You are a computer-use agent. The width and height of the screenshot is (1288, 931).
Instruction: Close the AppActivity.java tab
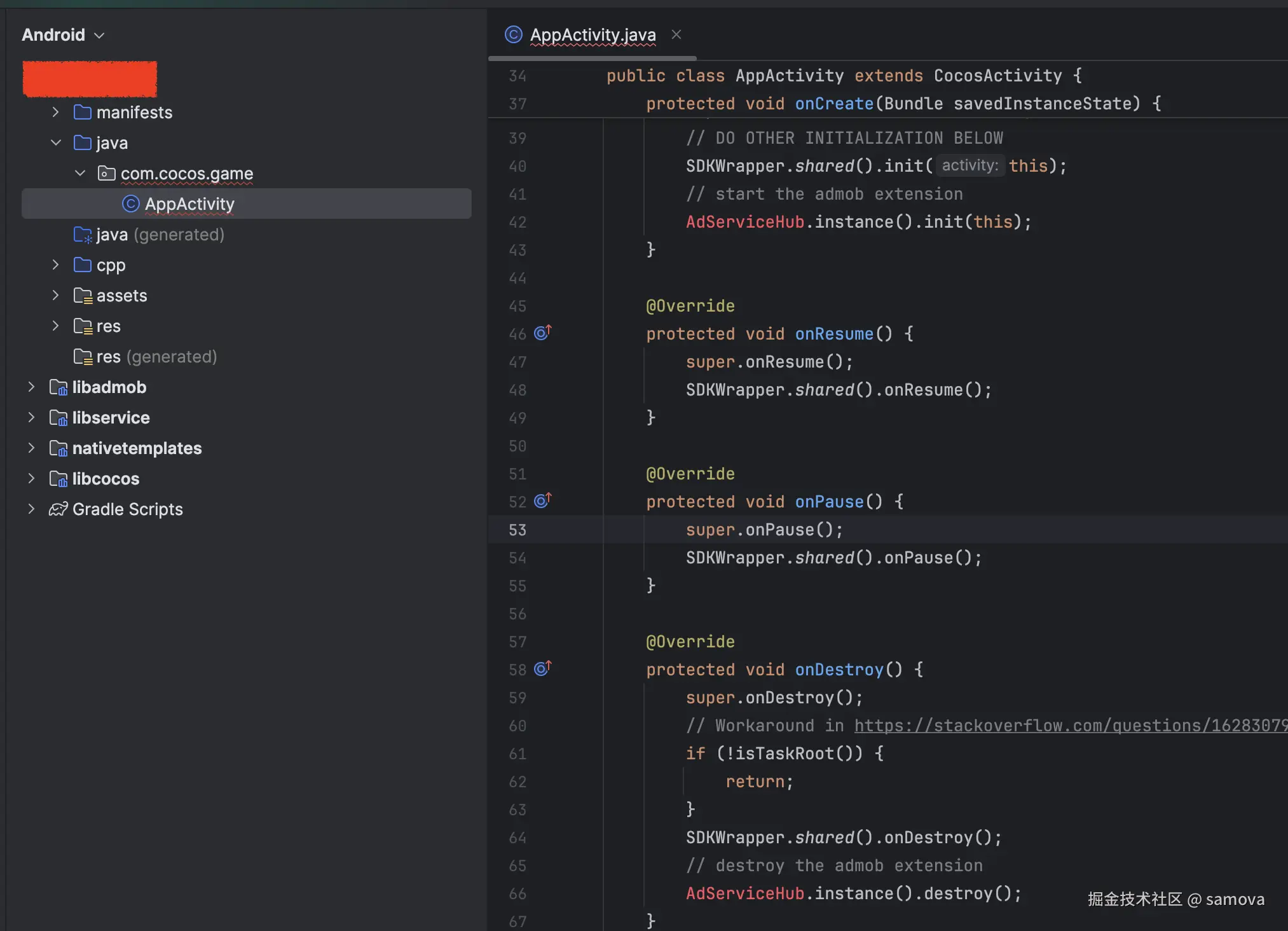tap(676, 34)
